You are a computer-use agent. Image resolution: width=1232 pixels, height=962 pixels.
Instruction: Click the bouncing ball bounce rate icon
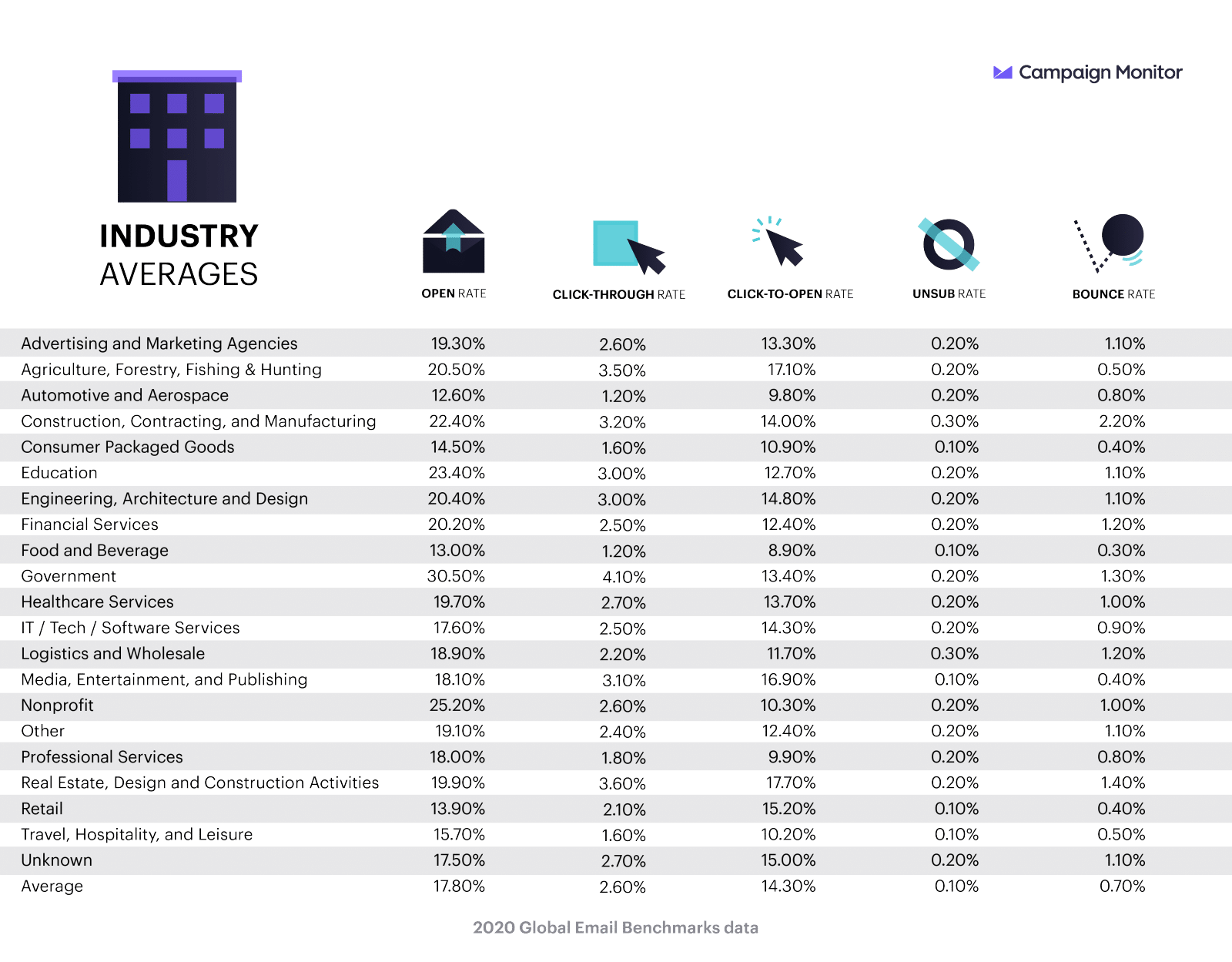(x=1109, y=243)
